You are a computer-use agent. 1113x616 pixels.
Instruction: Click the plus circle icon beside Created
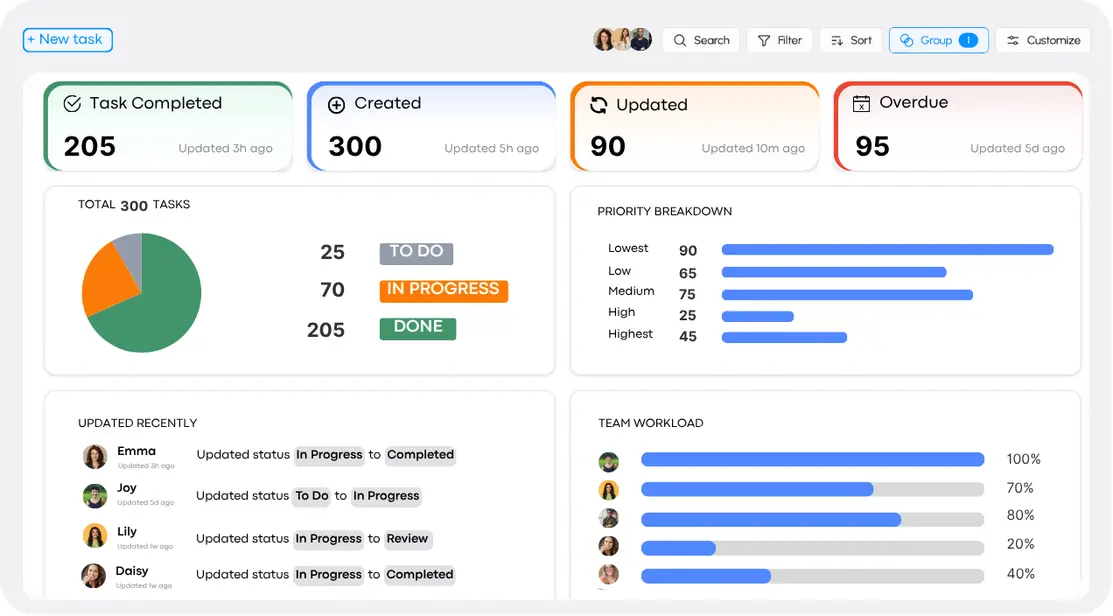pyautogui.click(x=336, y=104)
